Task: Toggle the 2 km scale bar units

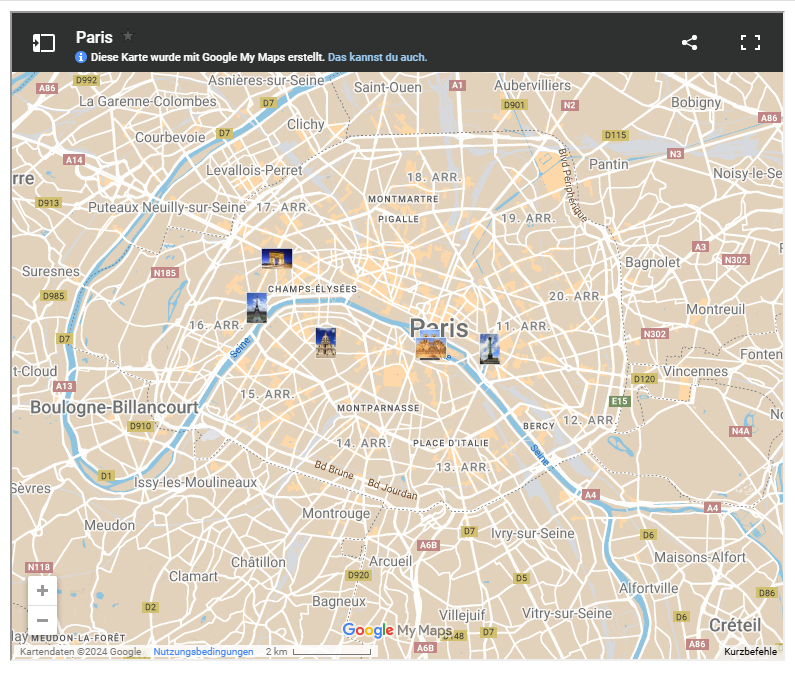Action: (318, 652)
